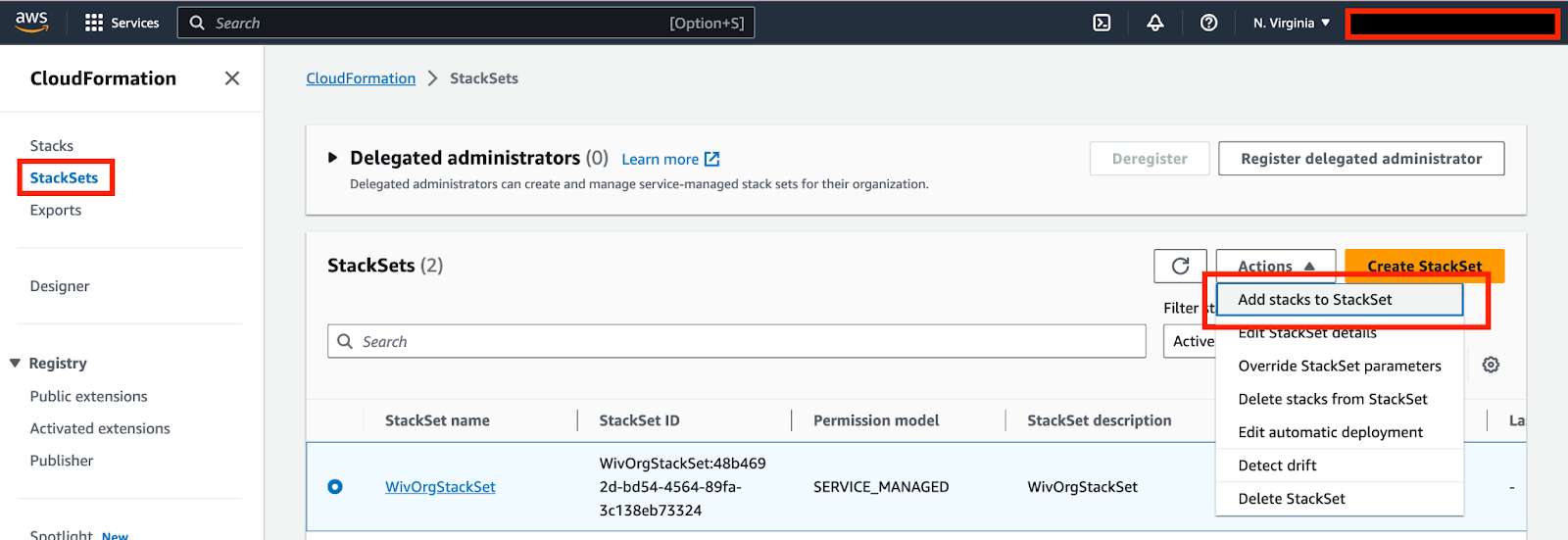The height and width of the screenshot is (540, 1568).
Task: Choose Add stacks to StackSet
Action: pos(1340,300)
